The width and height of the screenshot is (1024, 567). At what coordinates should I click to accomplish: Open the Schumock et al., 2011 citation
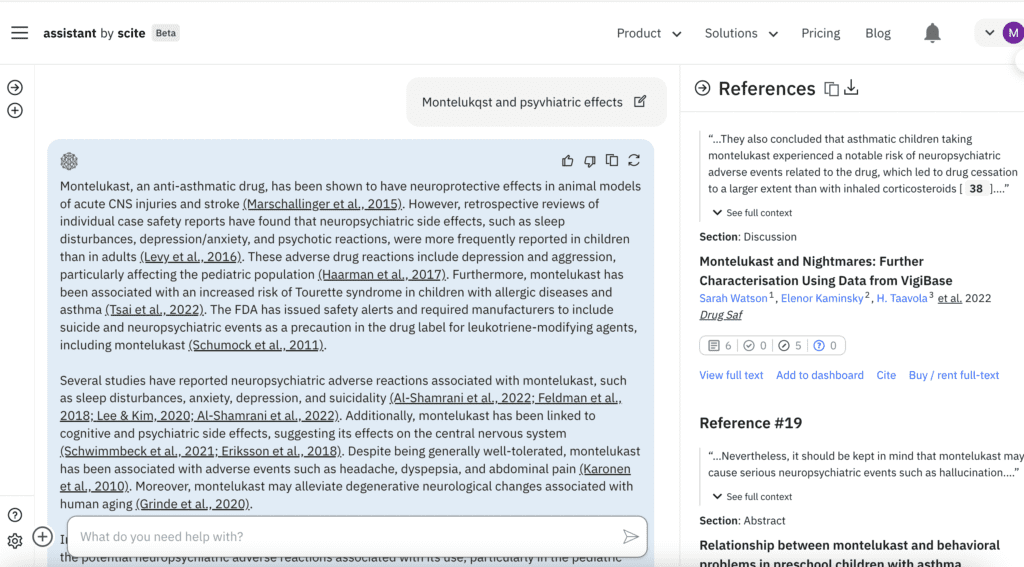(x=256, y=345)
